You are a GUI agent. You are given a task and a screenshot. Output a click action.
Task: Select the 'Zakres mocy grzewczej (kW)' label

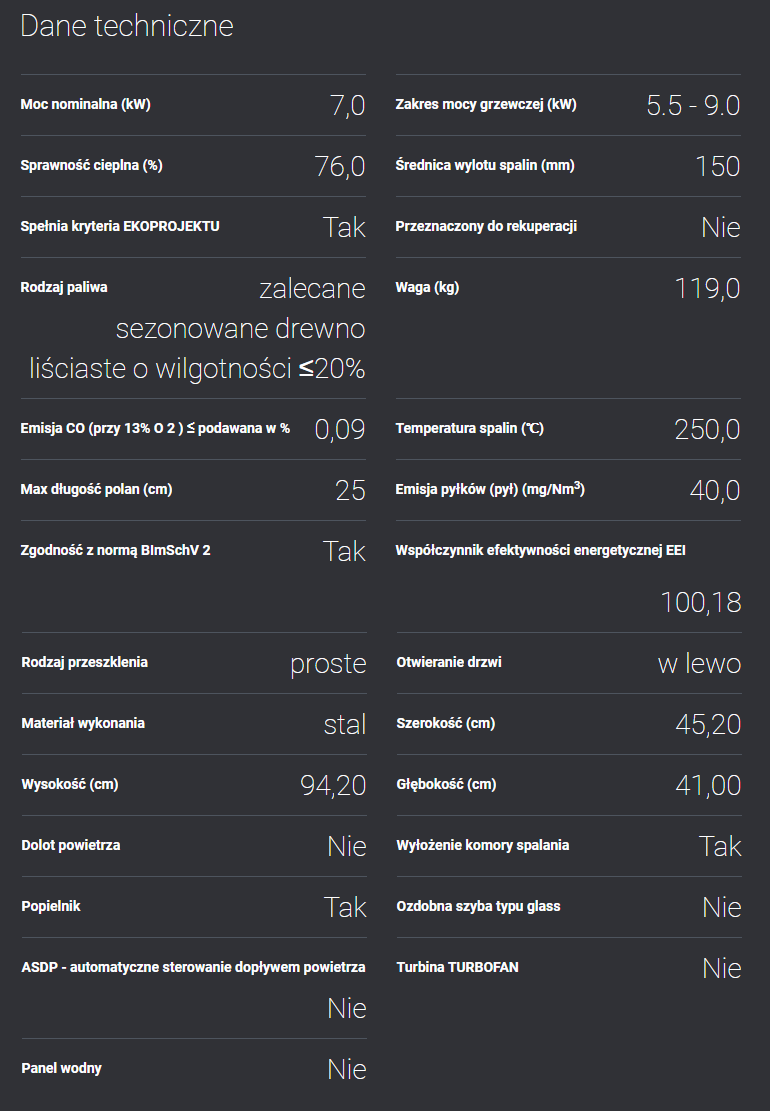[486, 104]
